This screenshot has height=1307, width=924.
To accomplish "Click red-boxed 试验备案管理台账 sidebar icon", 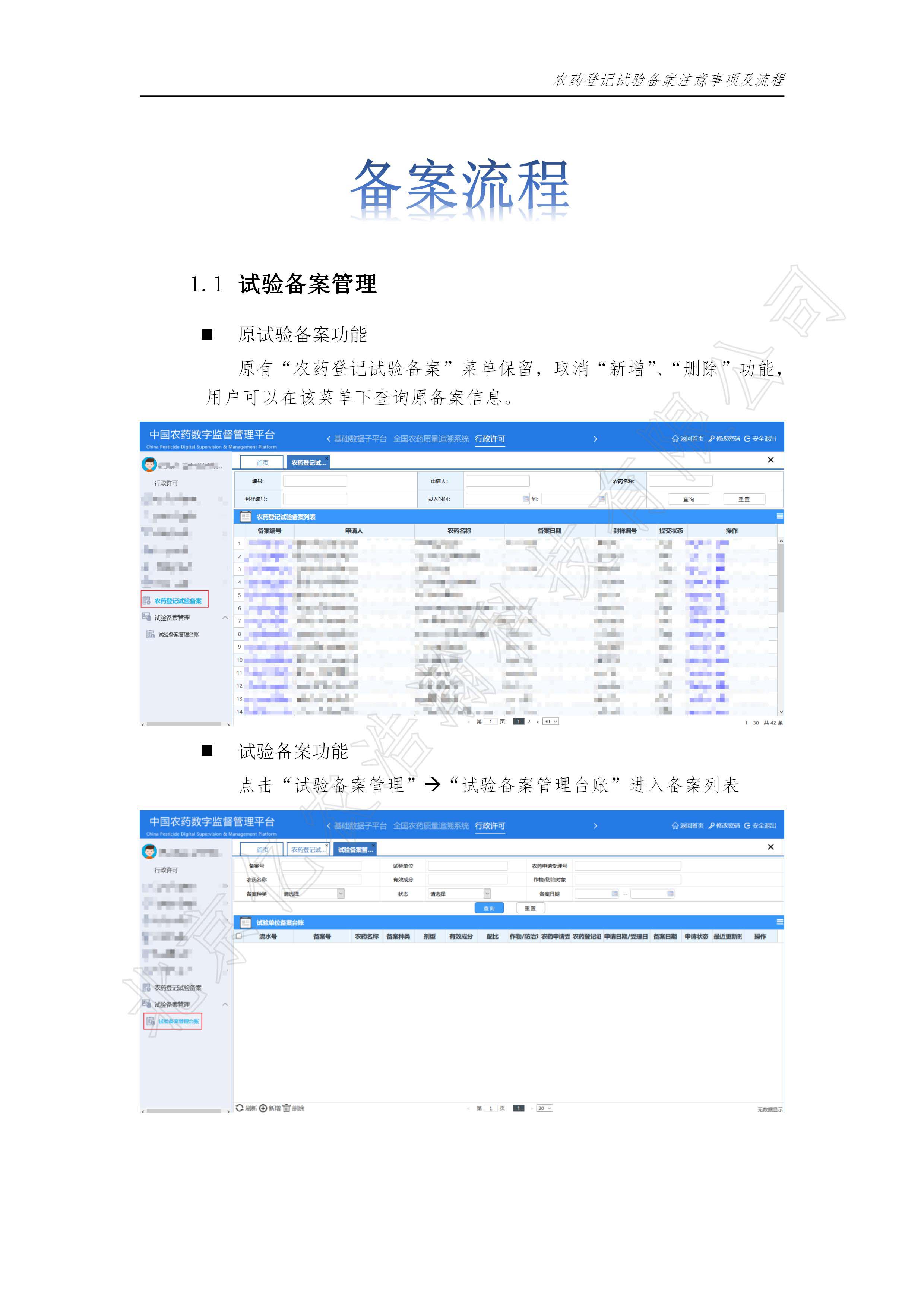I will [x=151, y=1021].
